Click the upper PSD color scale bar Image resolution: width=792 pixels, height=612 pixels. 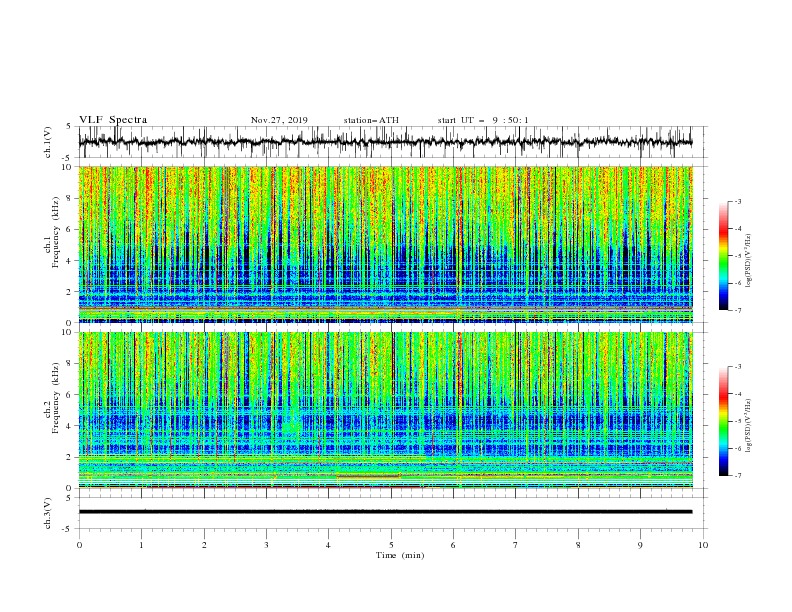coord(723,255)
